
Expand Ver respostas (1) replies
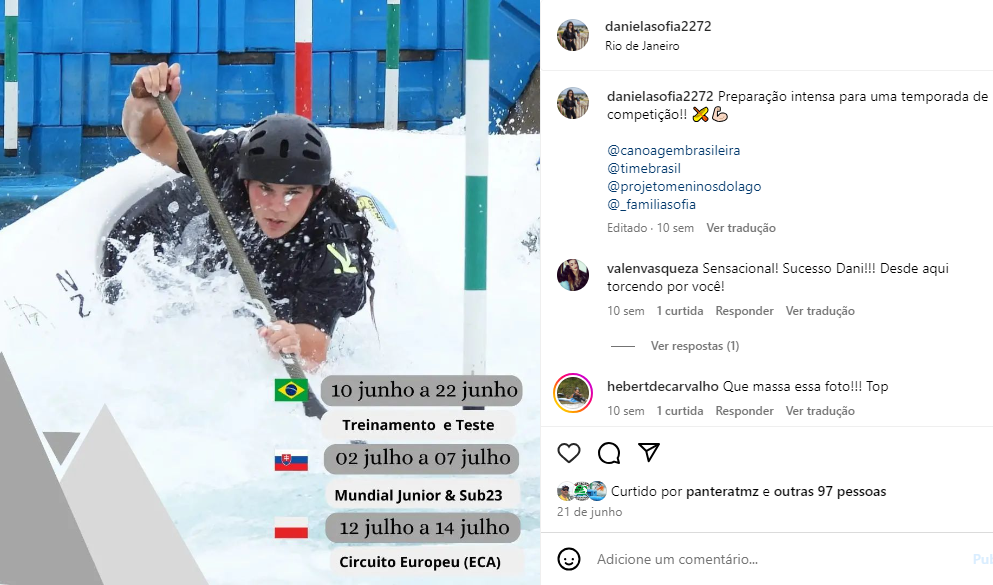coord(695,346)
